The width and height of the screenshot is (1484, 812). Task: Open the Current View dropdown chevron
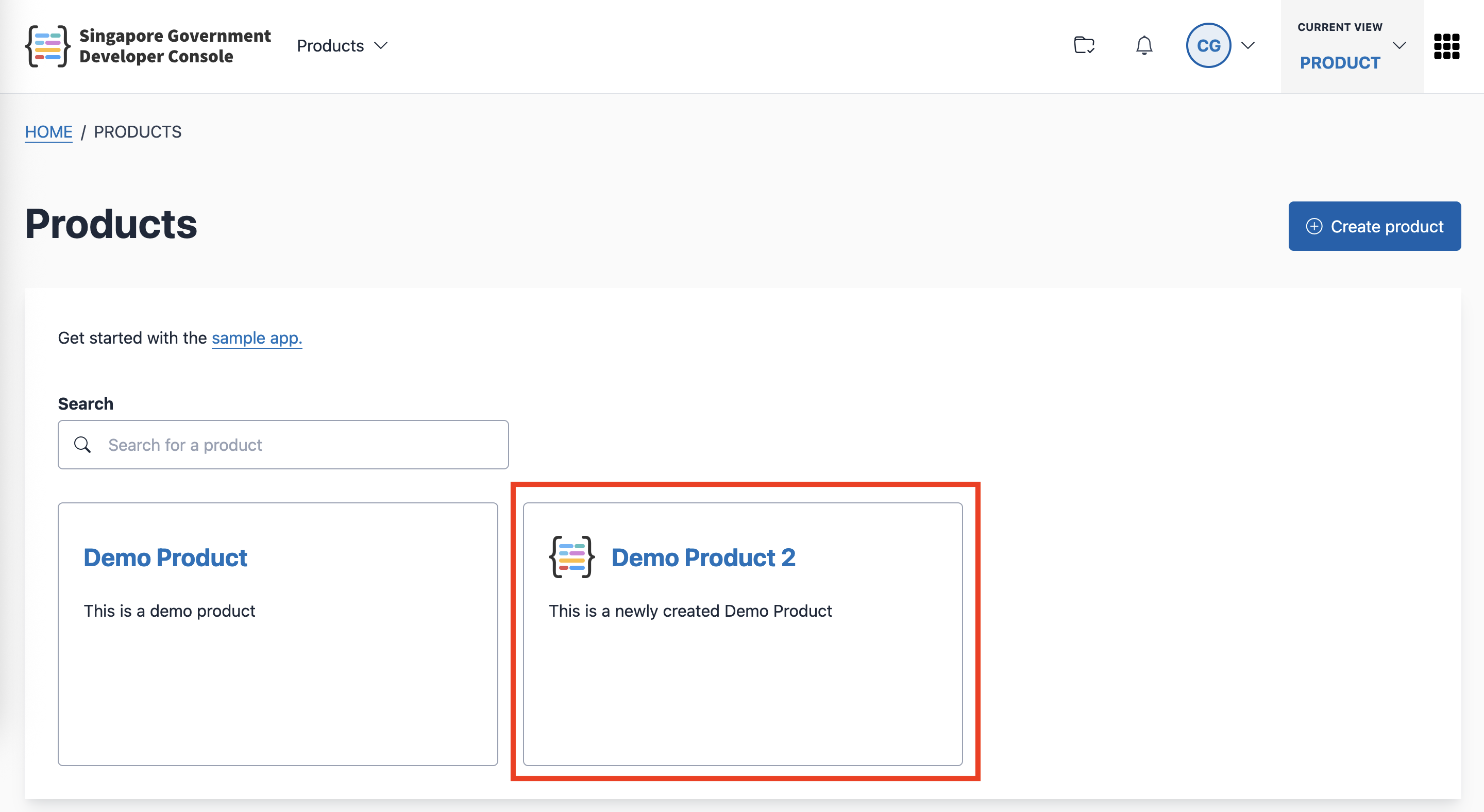(1399, 45)
